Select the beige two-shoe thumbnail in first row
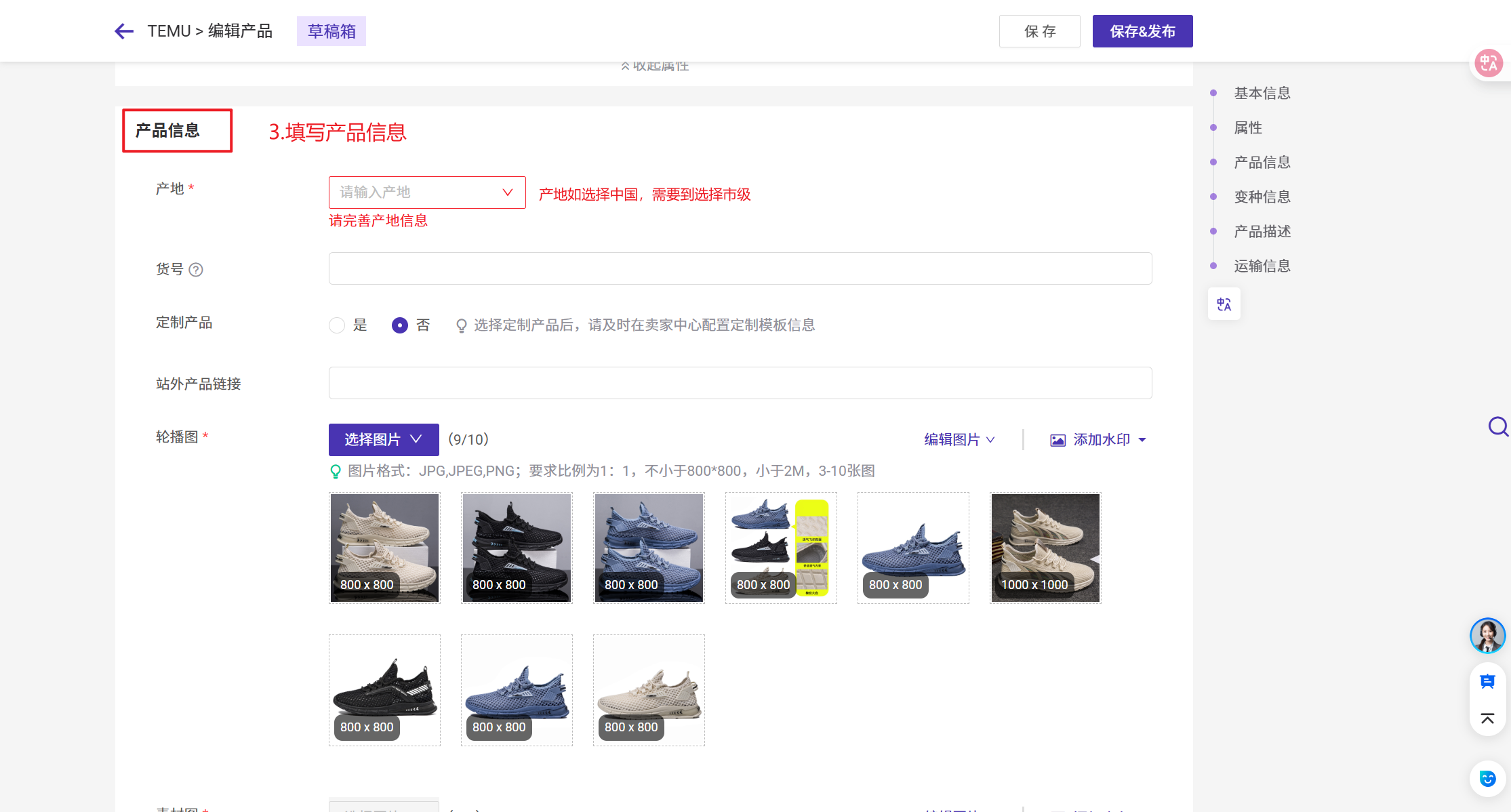The width and height of the screenshot is (1511, 812). click(384, 548)
